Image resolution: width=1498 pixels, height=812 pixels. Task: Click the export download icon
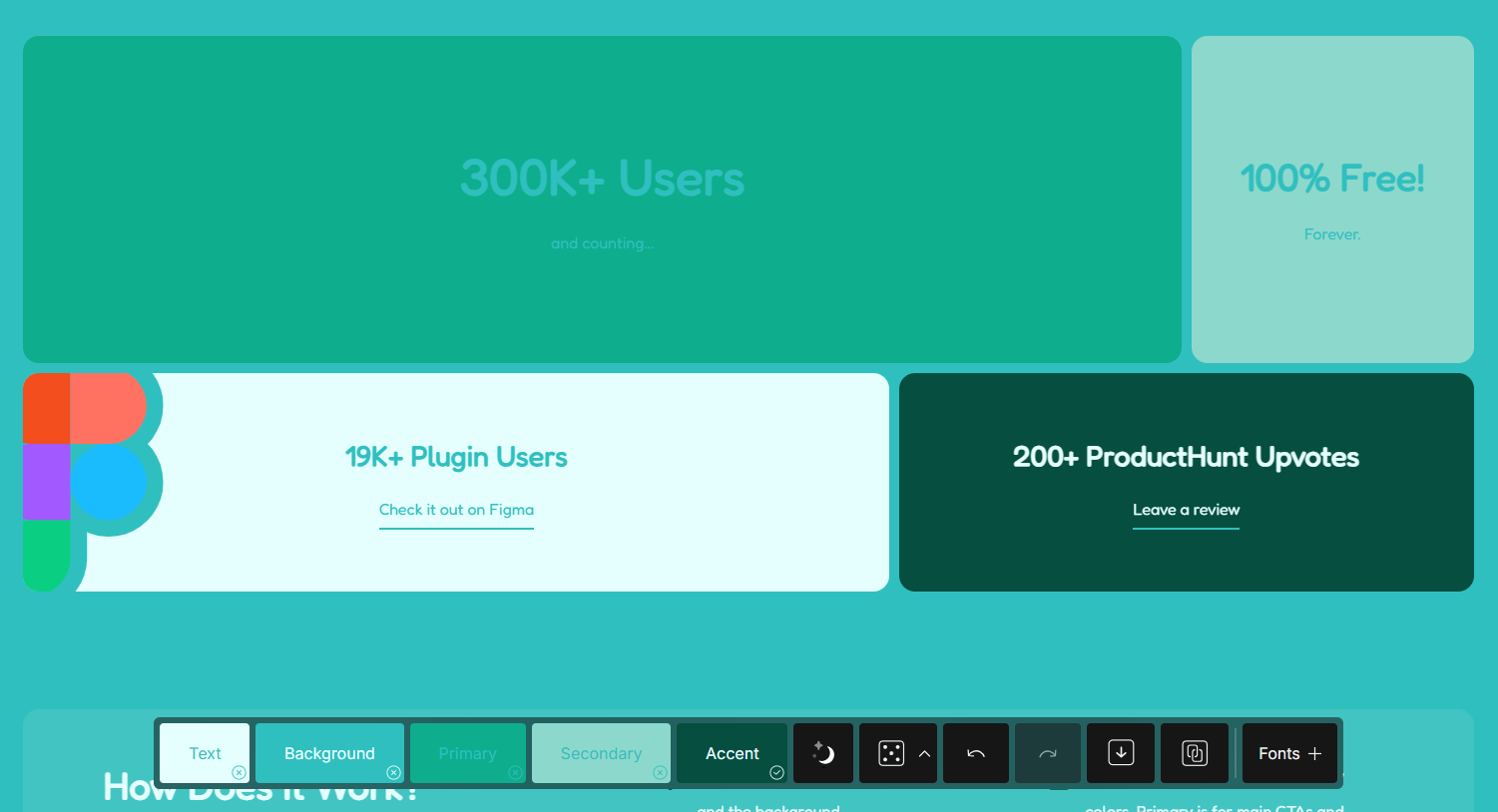[1121, 753]
